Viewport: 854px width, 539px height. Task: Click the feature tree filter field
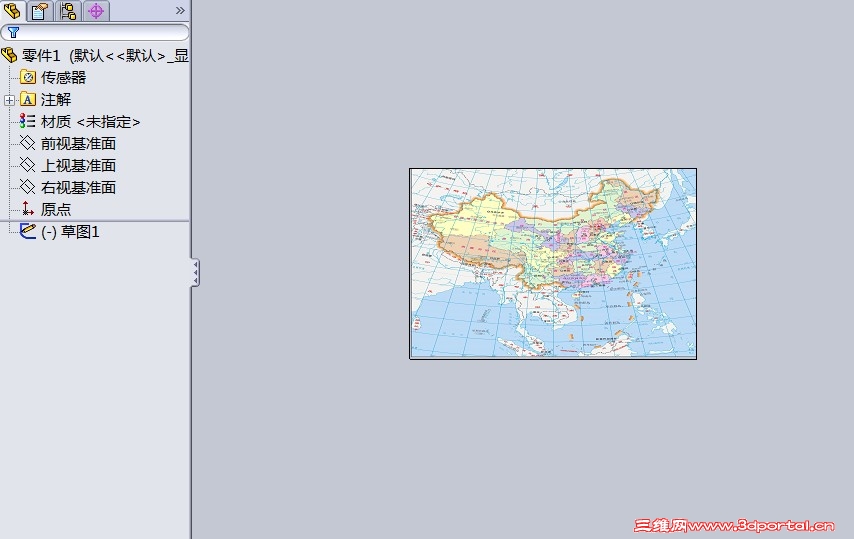pyautogui.click(x=95, y=33)
